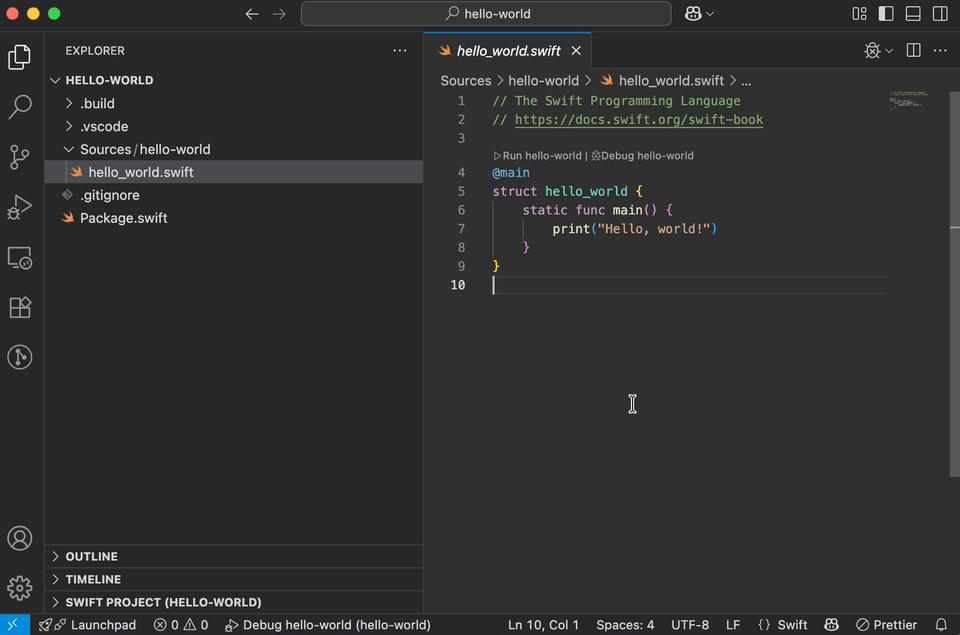Open the debug run options dropdown chevron
This screenshot has height=635, width=960.
click(x=889, y=51)
